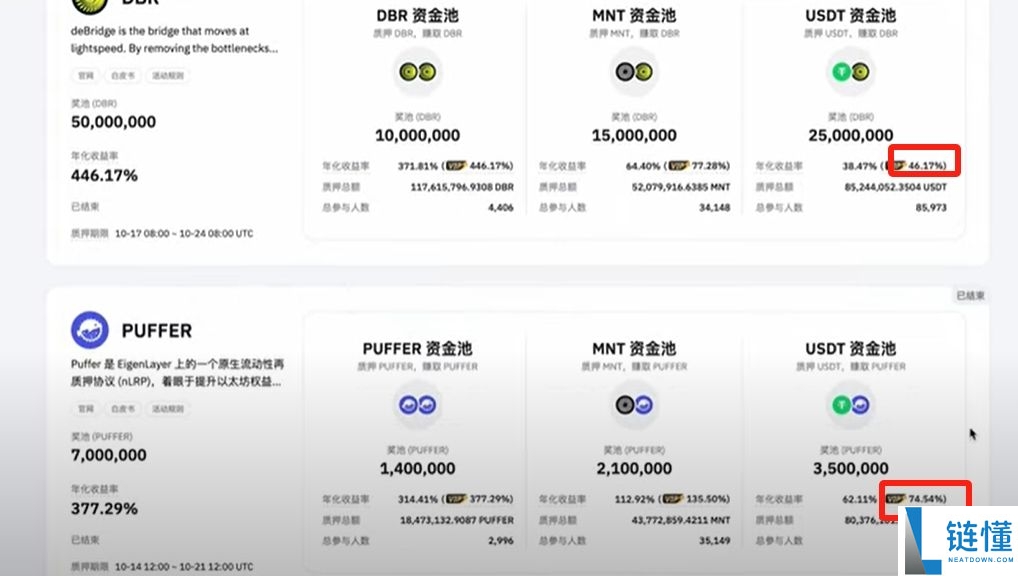Select MNT 资金池 title in PUFFER card
The width and height of the screenshot is (1018, 576).
634,348
